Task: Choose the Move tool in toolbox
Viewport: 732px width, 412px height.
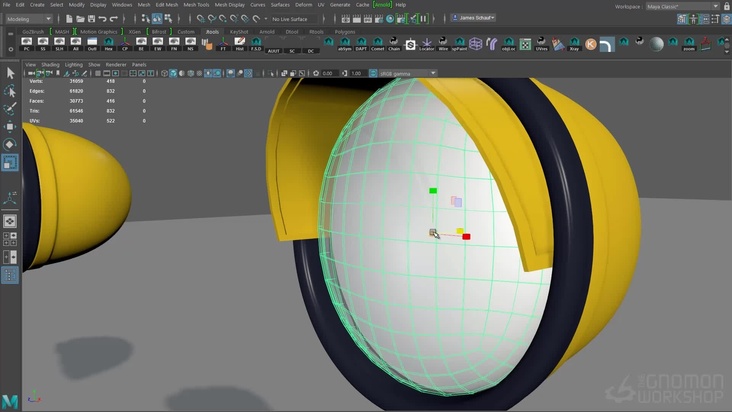Action: 10,127
